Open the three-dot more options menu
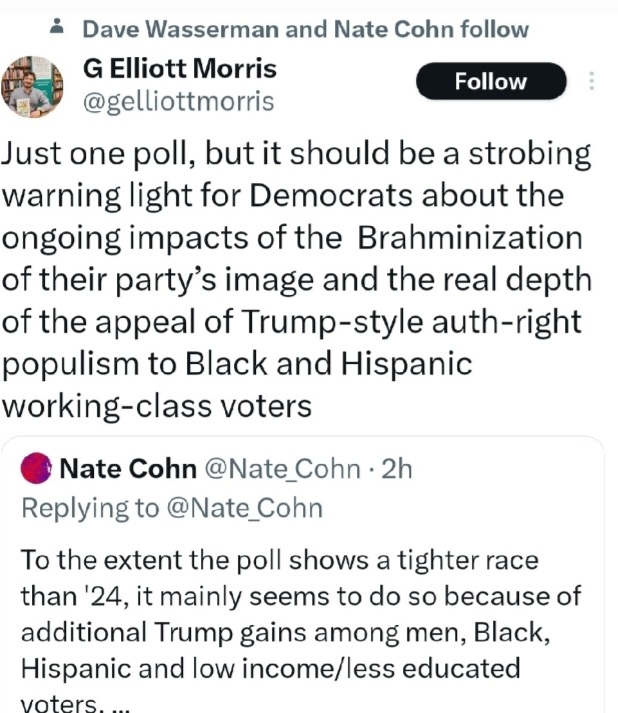 click(593, 81)
